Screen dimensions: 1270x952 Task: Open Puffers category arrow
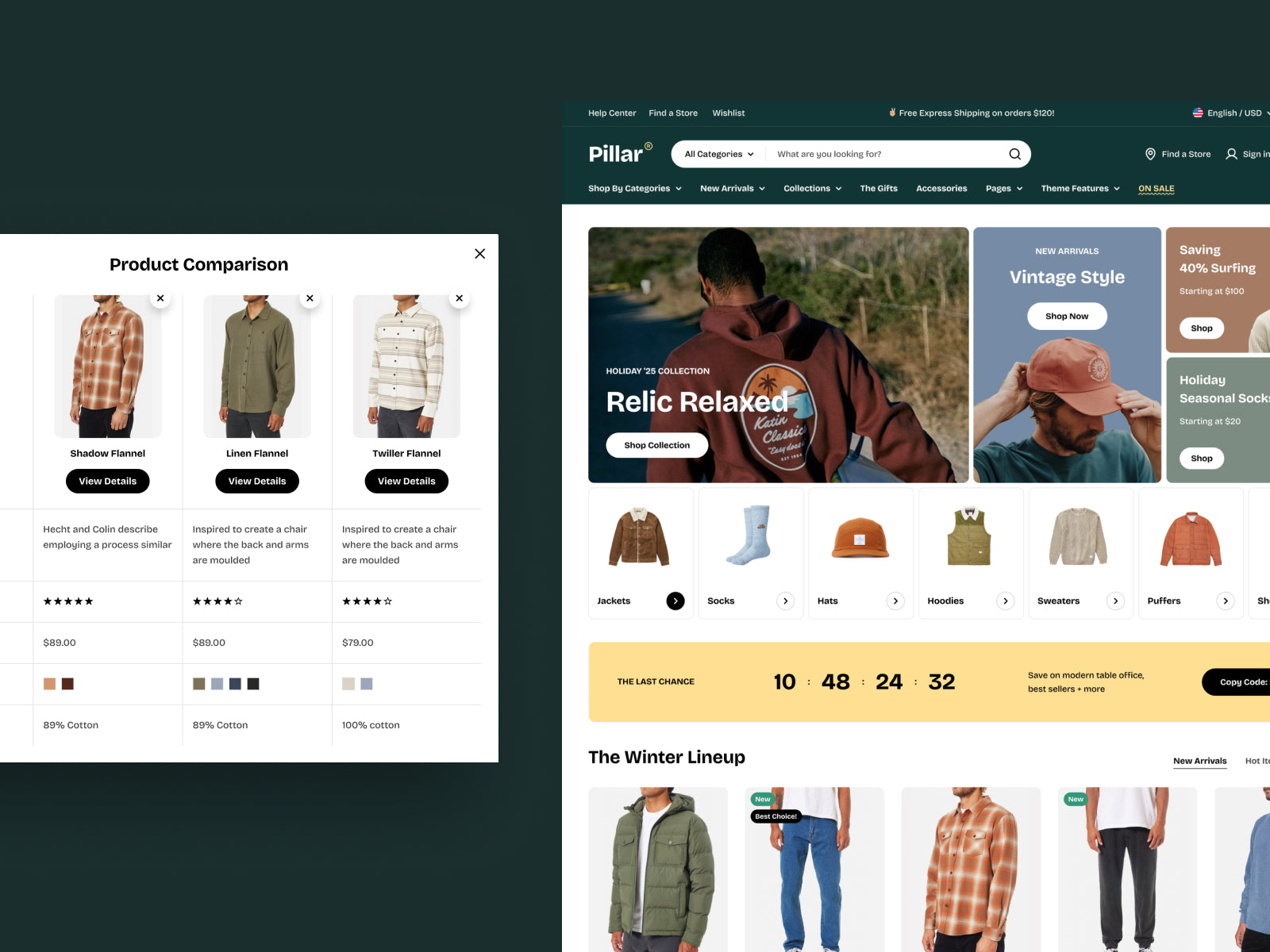(1226, 601)
